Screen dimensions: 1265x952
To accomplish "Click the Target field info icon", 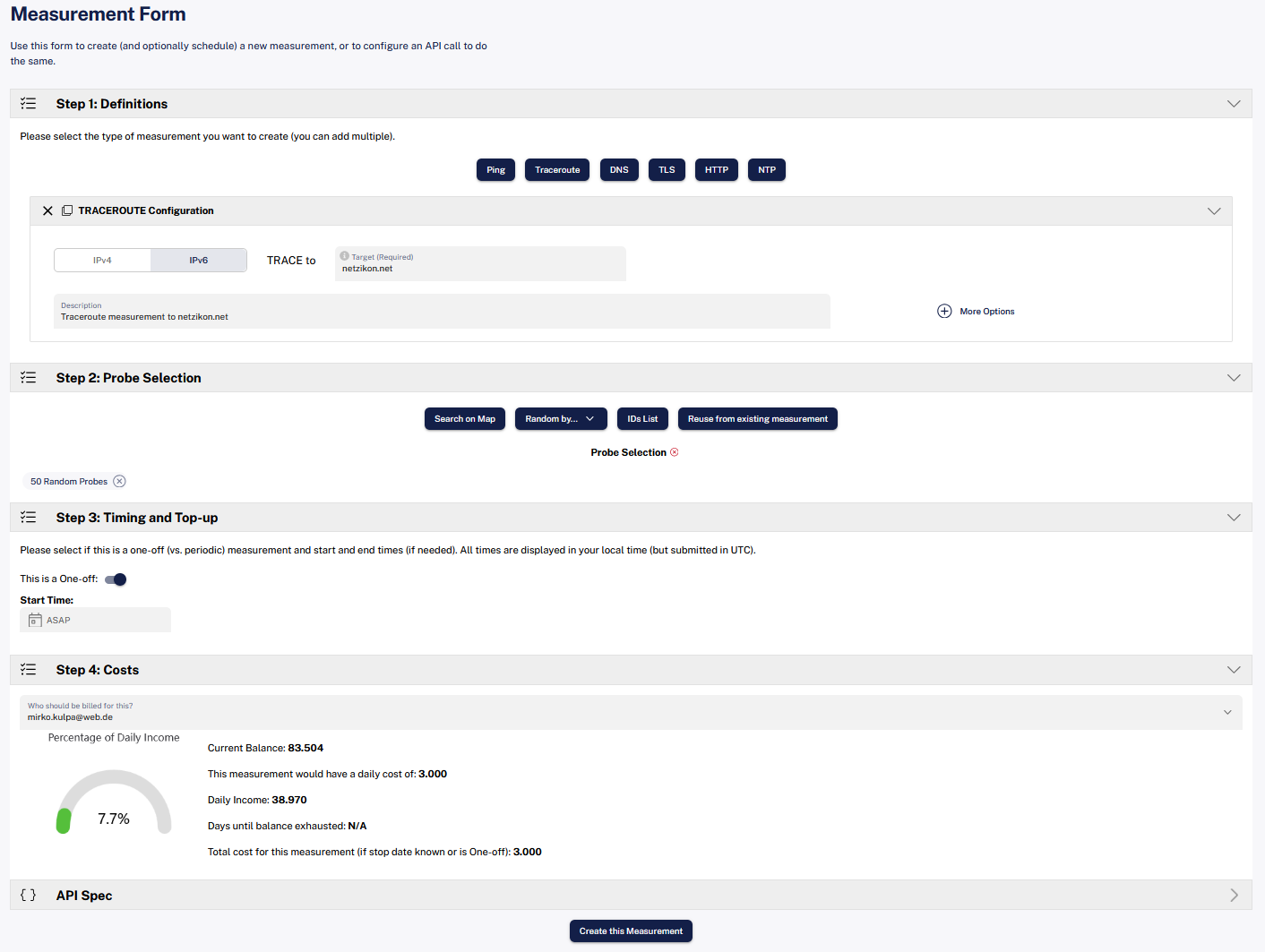I will [x=344, y=256].
